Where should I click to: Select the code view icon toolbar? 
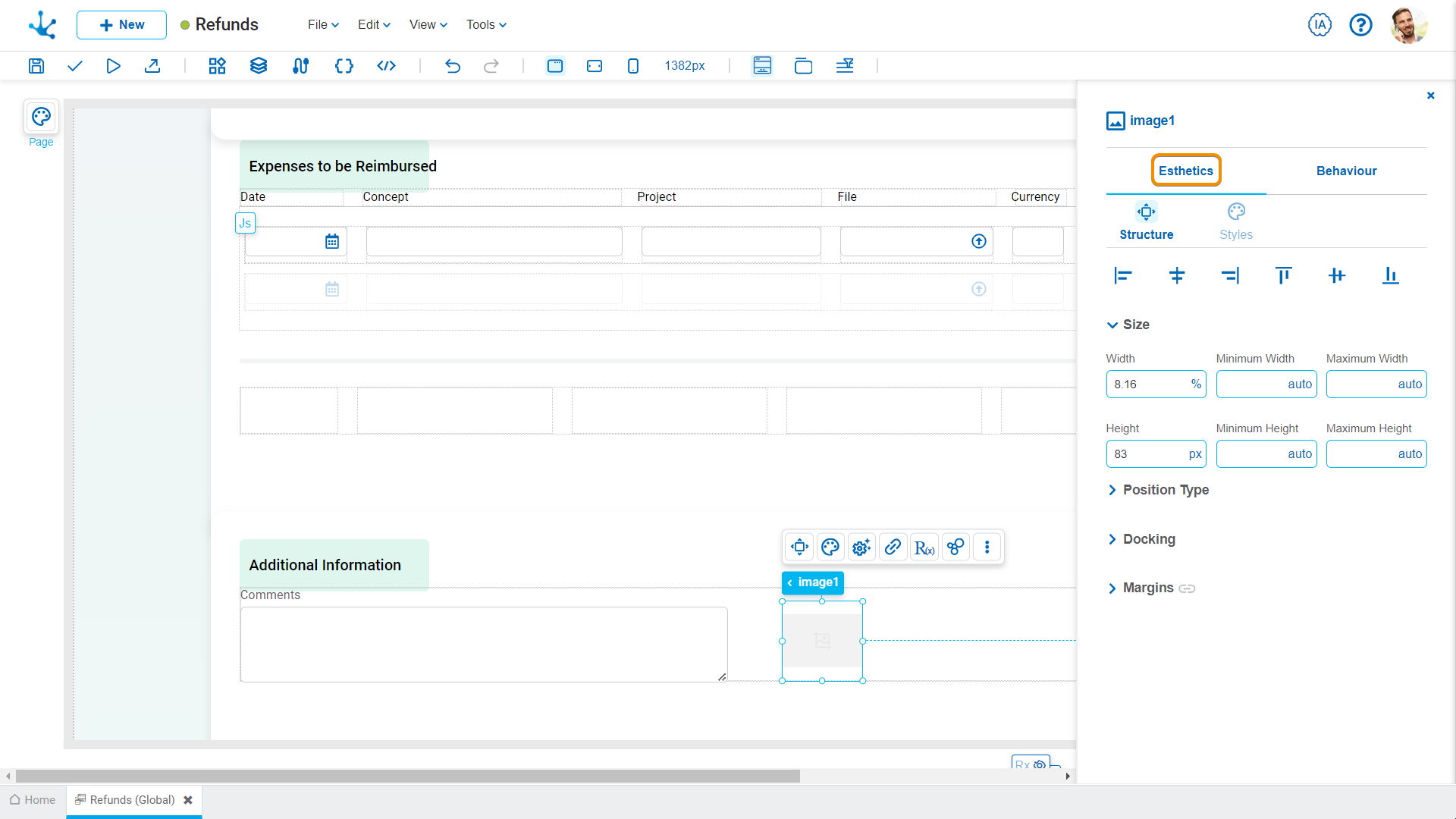point(385,65)
